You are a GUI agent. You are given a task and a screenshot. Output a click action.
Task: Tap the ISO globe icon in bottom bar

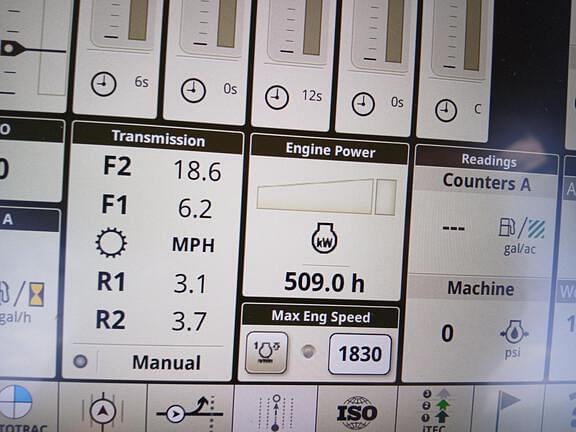point(357,412)
